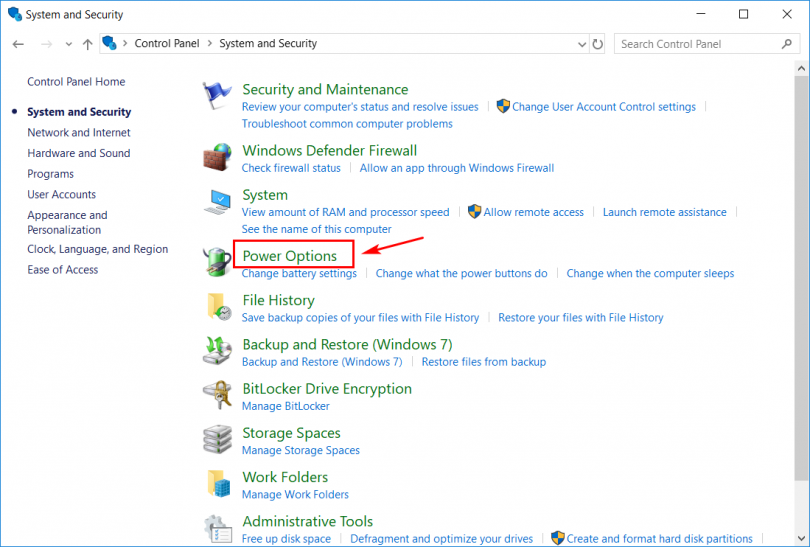Click See the name of this computer
Viewport: 810px width, 547px height.
(317, 229)
